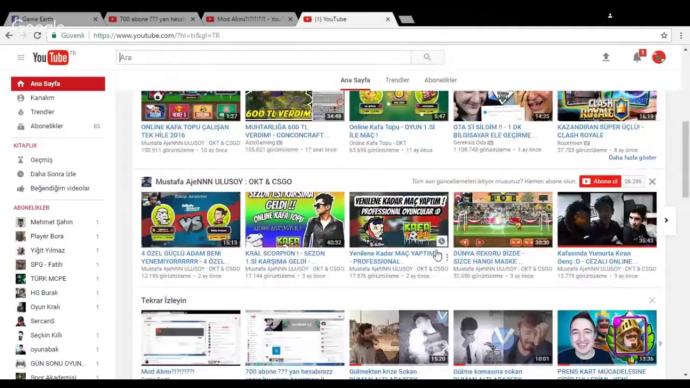This screenshot has height=388, width=690.
Task: Close the active YouTube tab
Action: (x=388, y=19)
